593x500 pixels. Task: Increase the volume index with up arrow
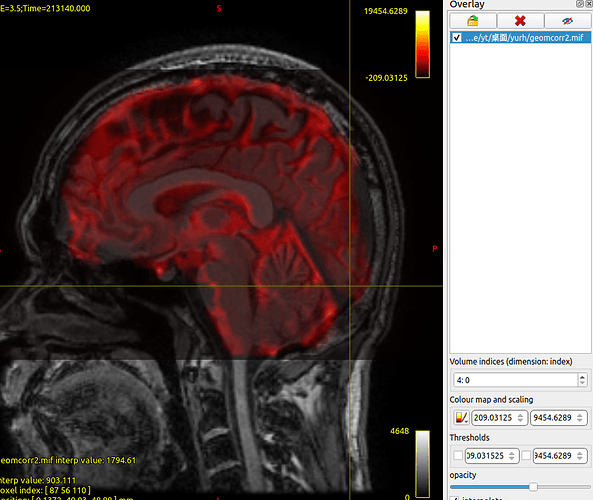pyautogui.click(x=582, y=377)
